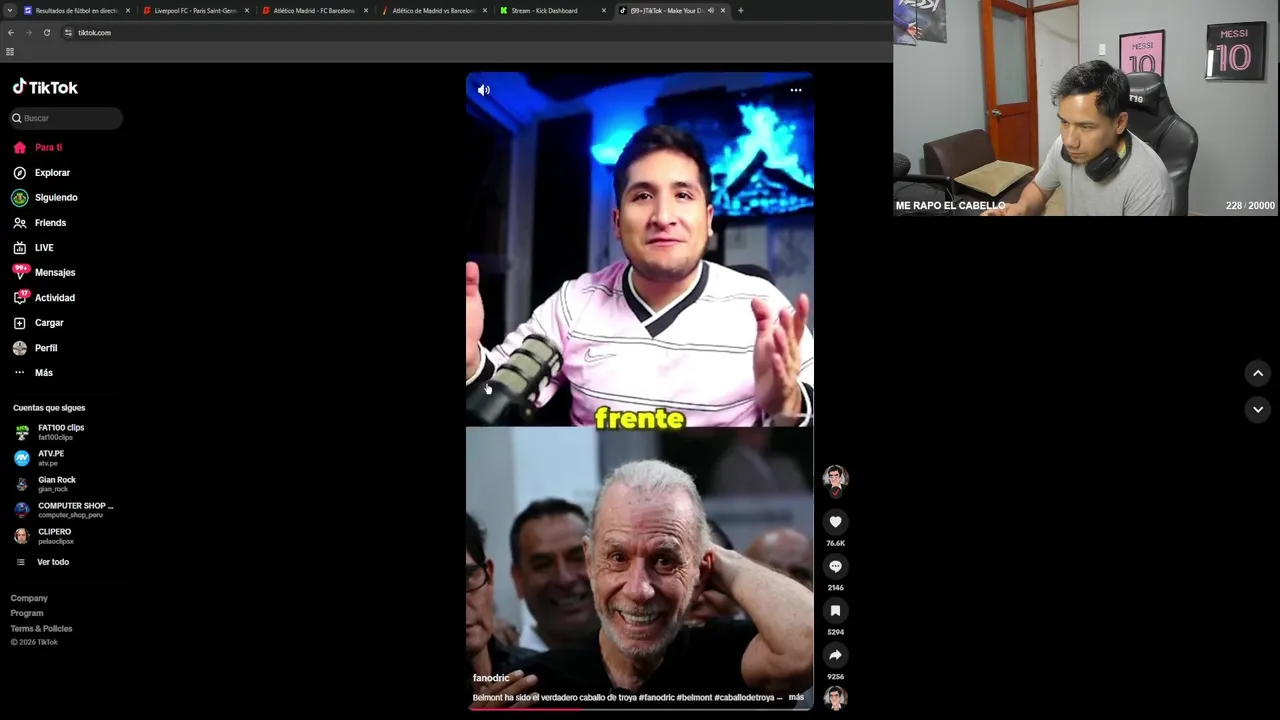This screenshot has width=1280, height=720.
Task: Seek the video using the bottom progress bar
Action: click(639, 708)
